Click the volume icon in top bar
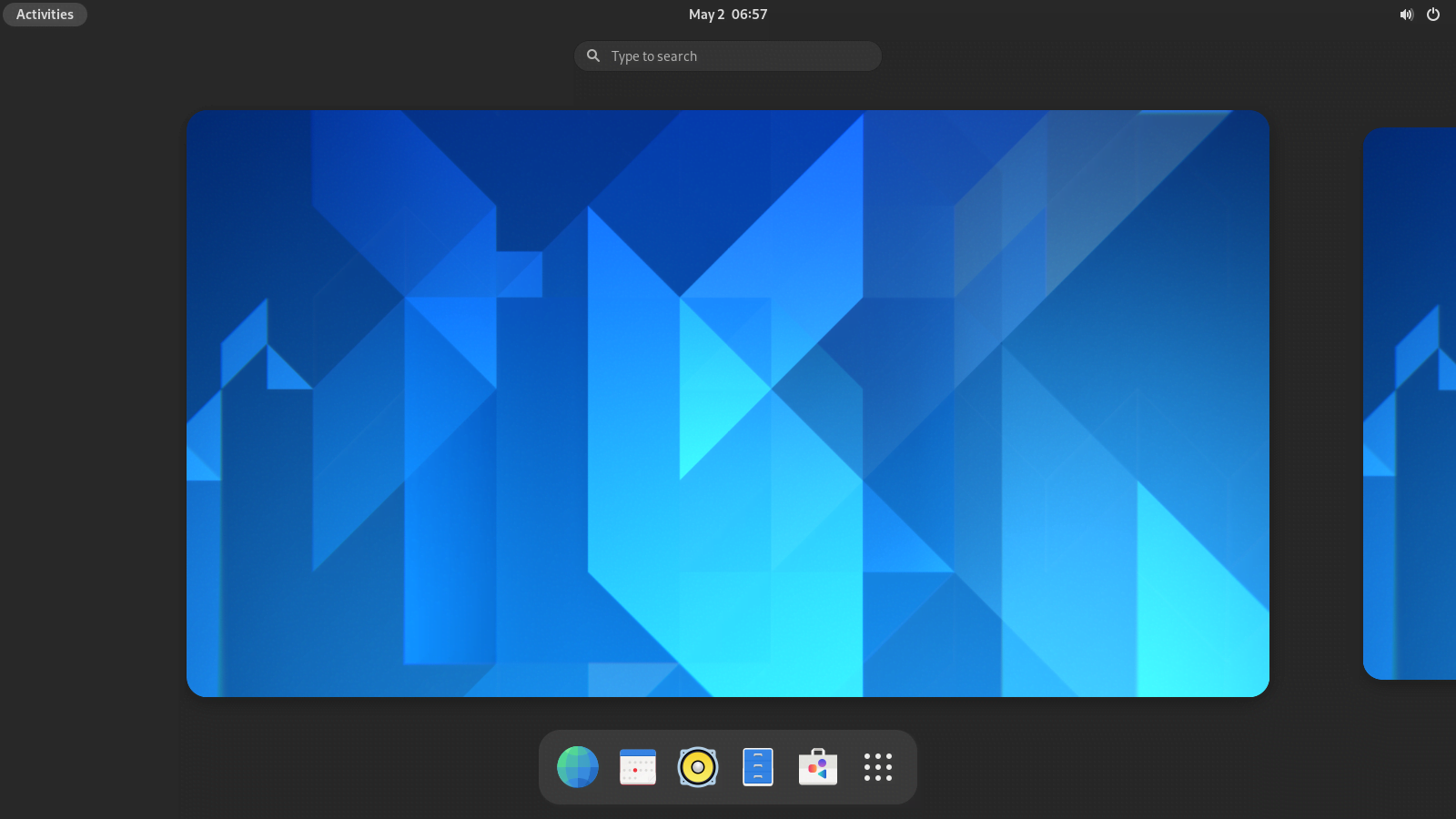Viewport: 1456px width, 819px height. 1406,15
